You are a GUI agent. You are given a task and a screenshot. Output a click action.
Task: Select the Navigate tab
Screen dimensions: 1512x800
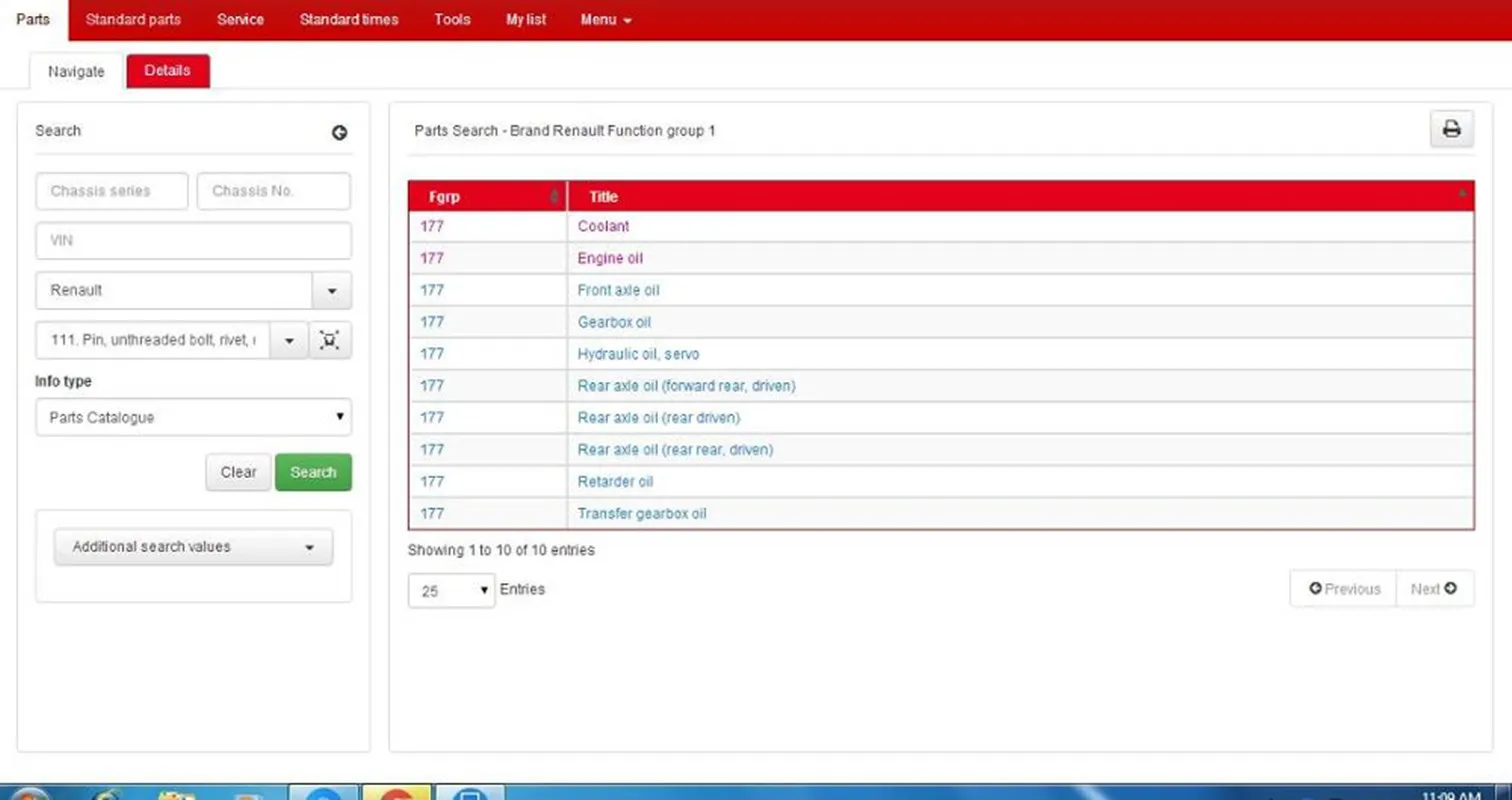(x=76, y=71)
